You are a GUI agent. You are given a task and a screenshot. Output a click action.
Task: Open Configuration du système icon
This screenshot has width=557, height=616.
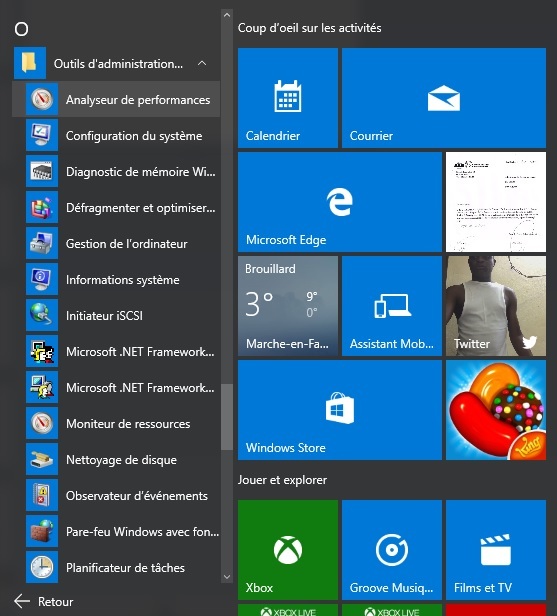[x=42, y=136]
